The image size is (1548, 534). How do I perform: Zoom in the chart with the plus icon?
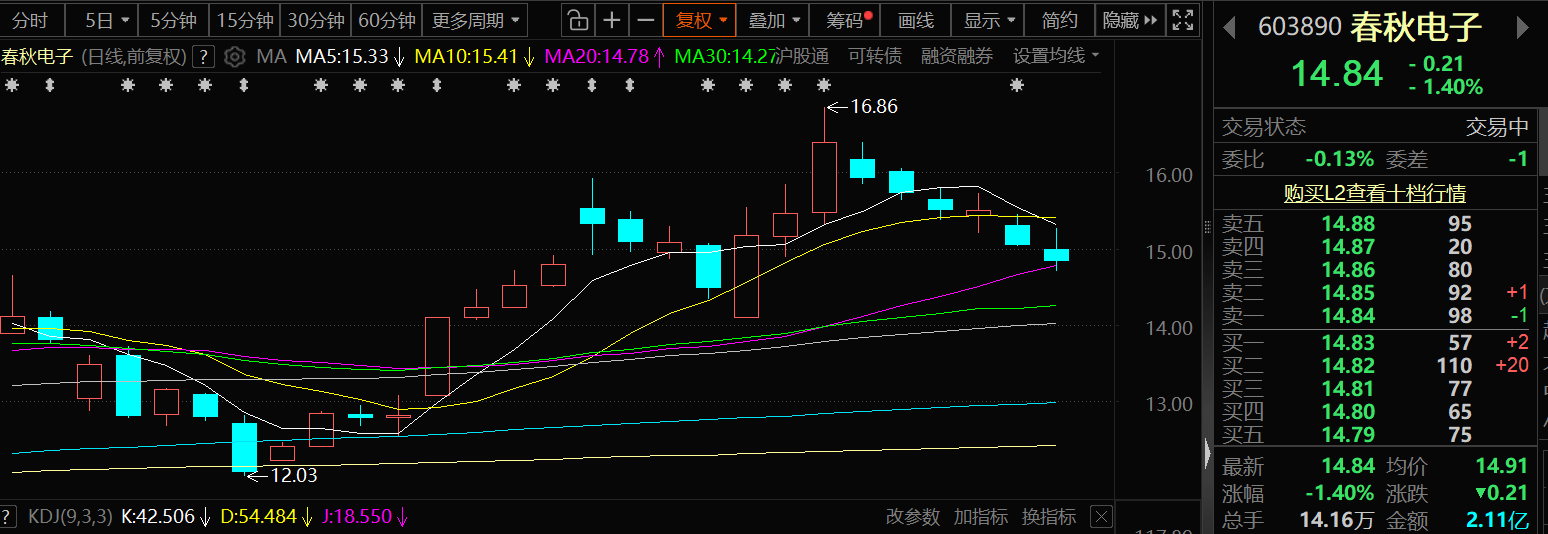pos(612,20)
